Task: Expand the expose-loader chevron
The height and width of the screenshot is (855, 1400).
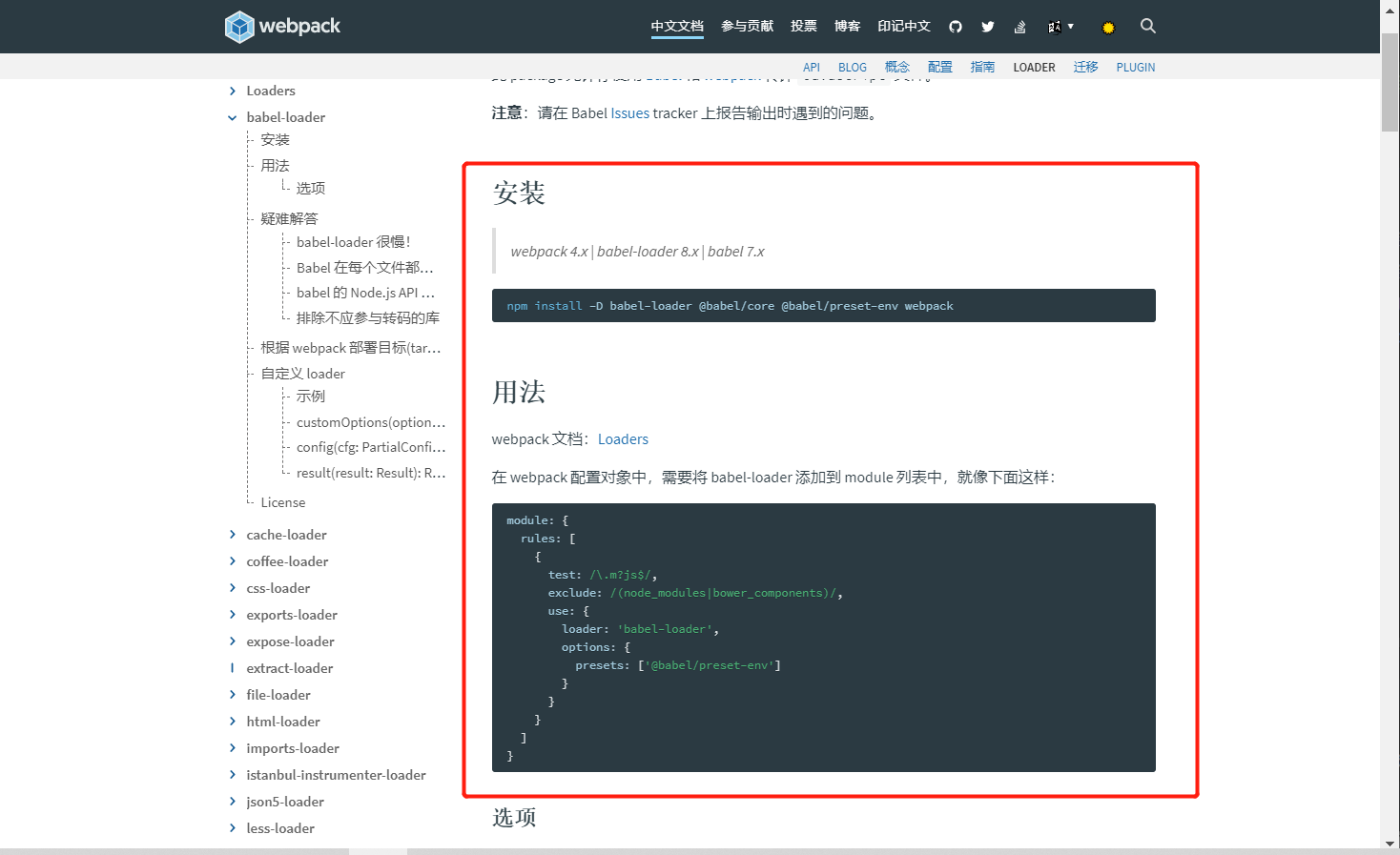Action: pyautogui.click(x=232, y=641)
